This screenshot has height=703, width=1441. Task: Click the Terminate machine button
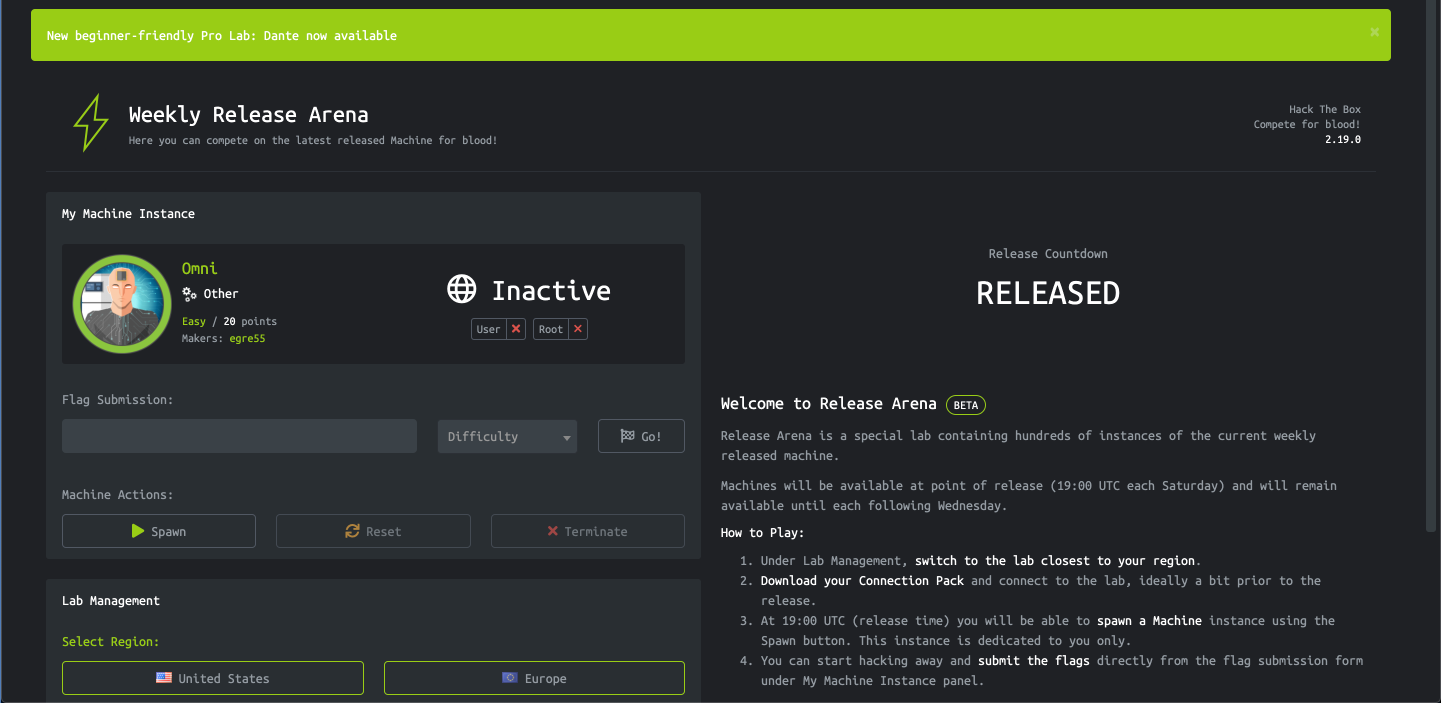588,531
